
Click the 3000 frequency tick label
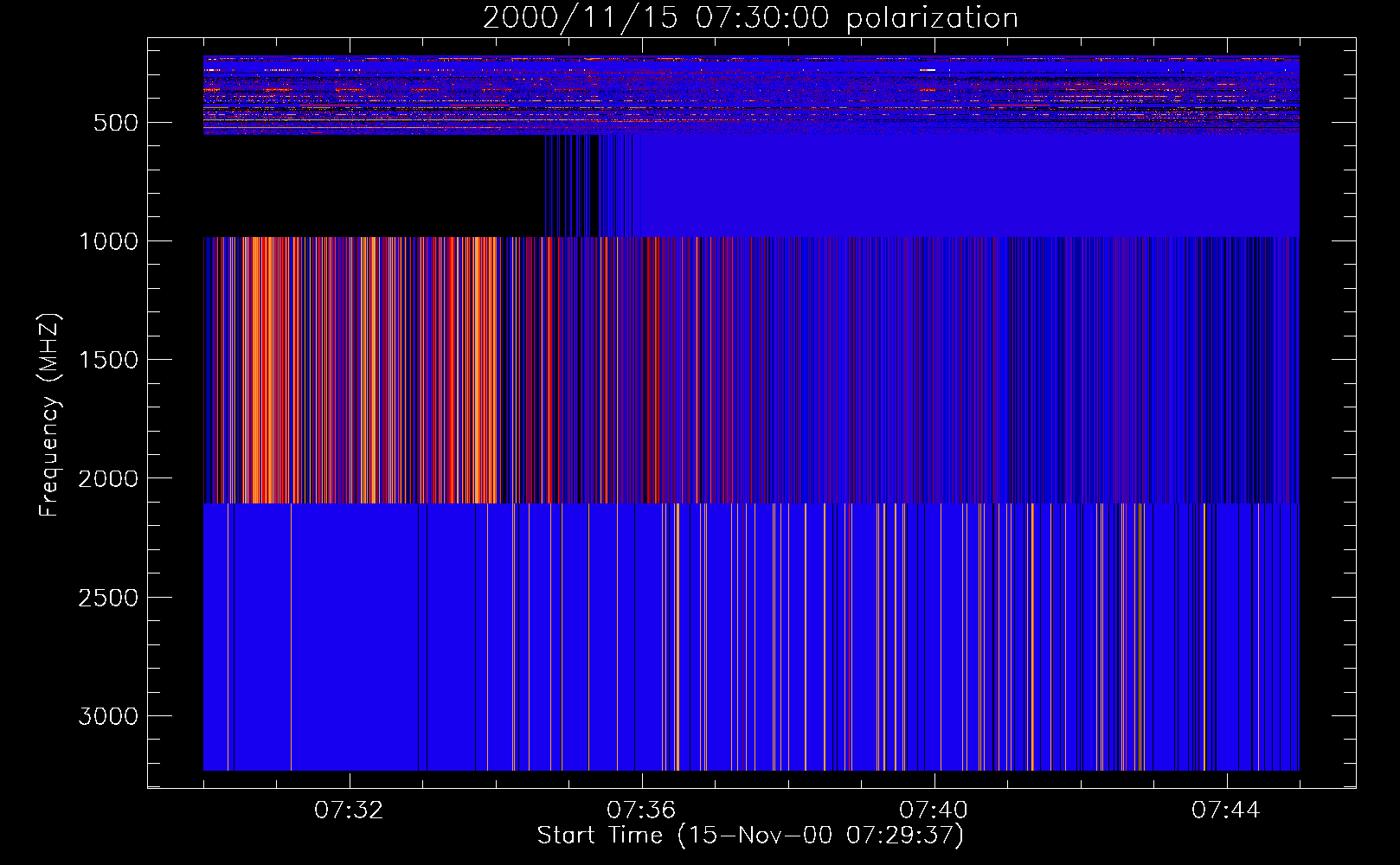(108, 716)
